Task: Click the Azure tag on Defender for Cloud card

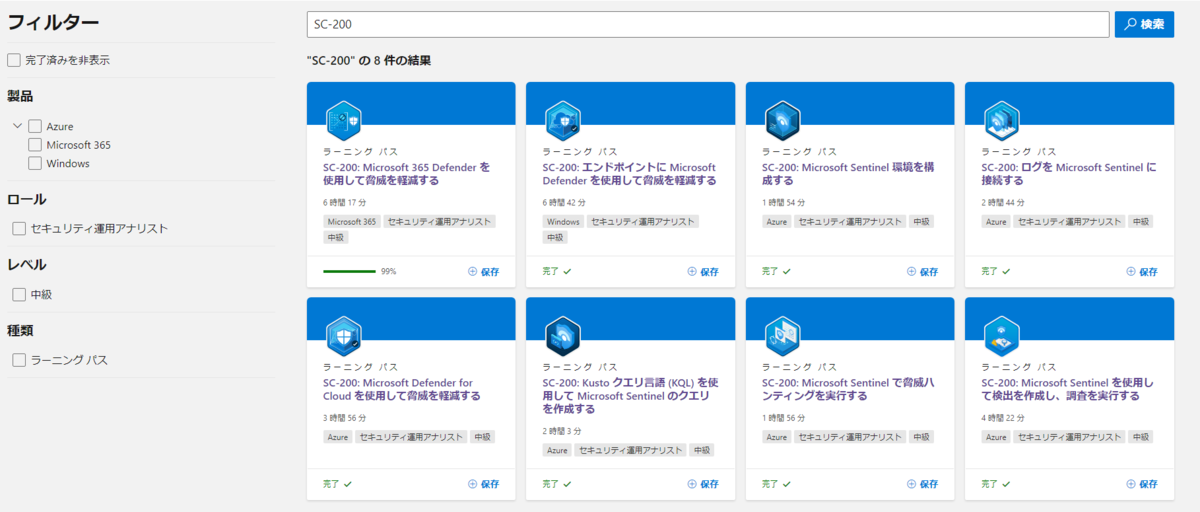Action: (338, 437)
